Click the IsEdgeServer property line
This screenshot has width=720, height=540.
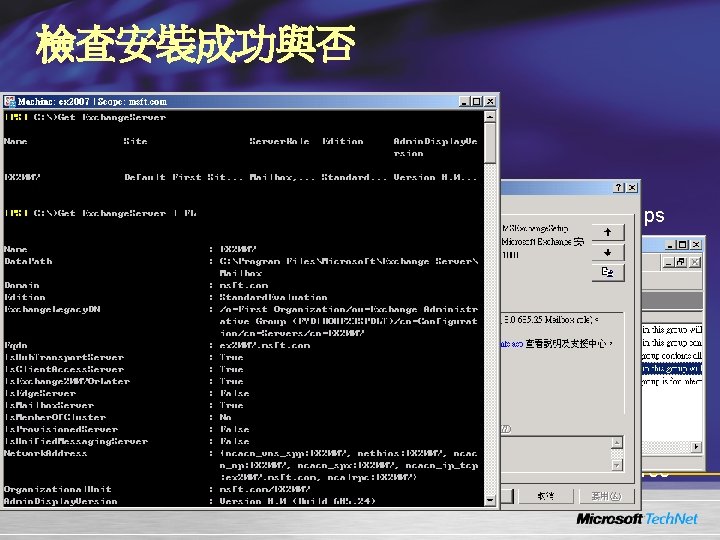(x=127, y=394)
